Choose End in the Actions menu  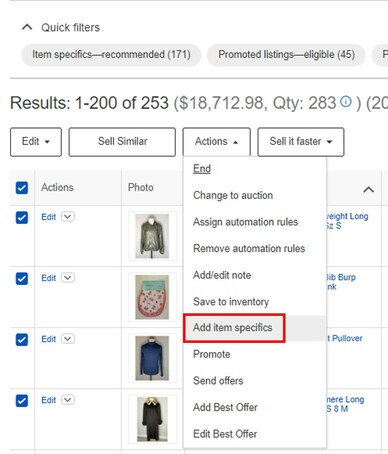[202, 169]
